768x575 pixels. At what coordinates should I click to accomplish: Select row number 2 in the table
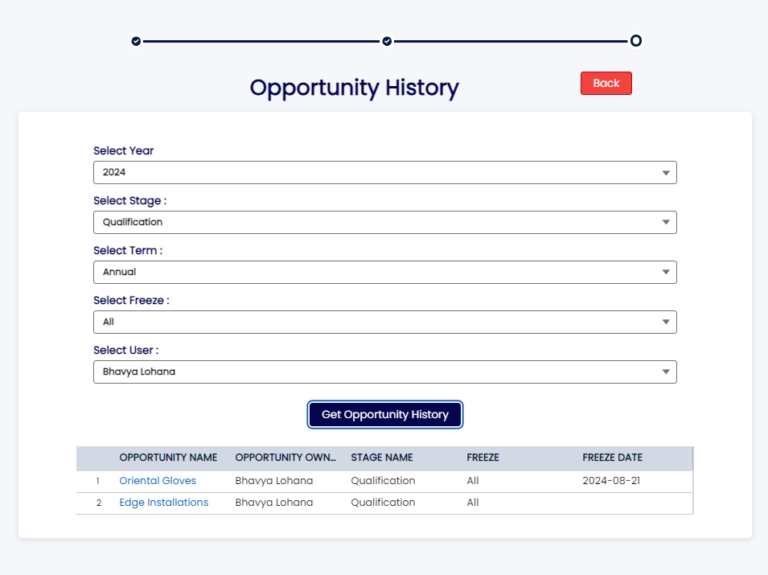coord(98,503)
